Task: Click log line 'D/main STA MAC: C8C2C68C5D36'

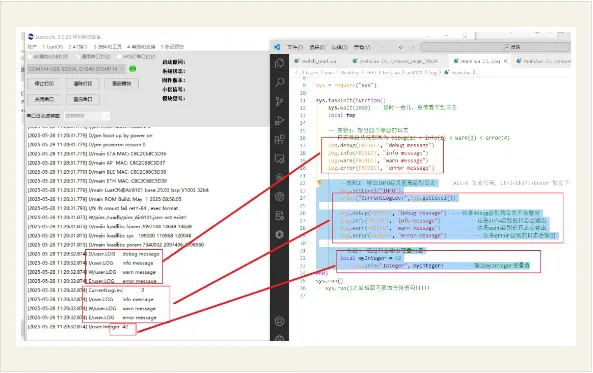Action: pos(97,154)
